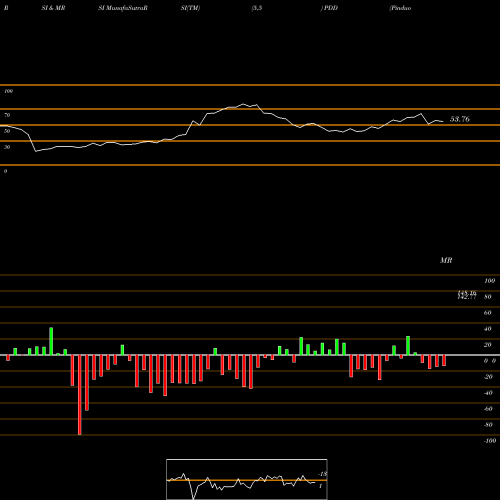Click the MR axis label '80'

pyautogui.click(x=488, y=297)
